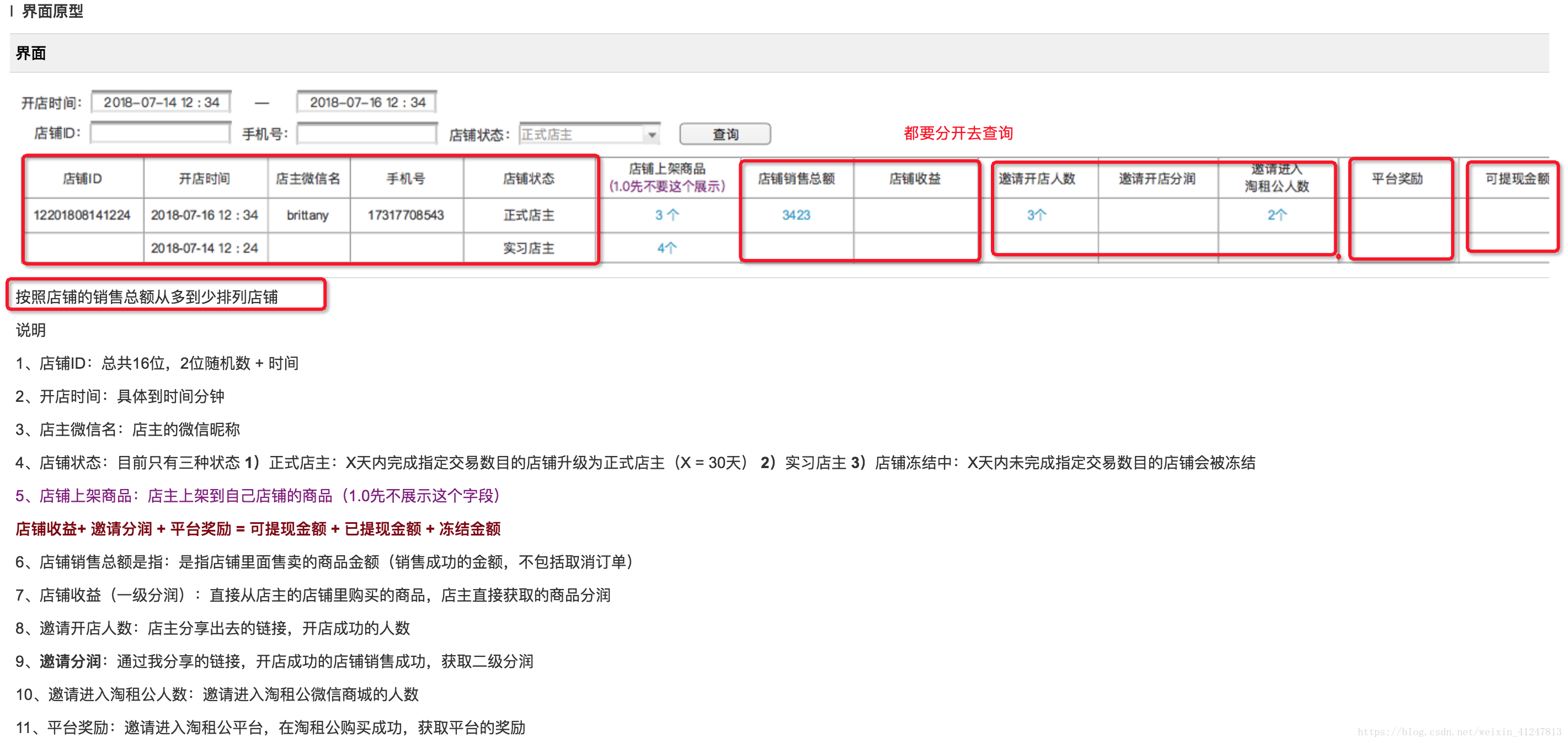Click the 界面原型 page title

coord(52,11)
